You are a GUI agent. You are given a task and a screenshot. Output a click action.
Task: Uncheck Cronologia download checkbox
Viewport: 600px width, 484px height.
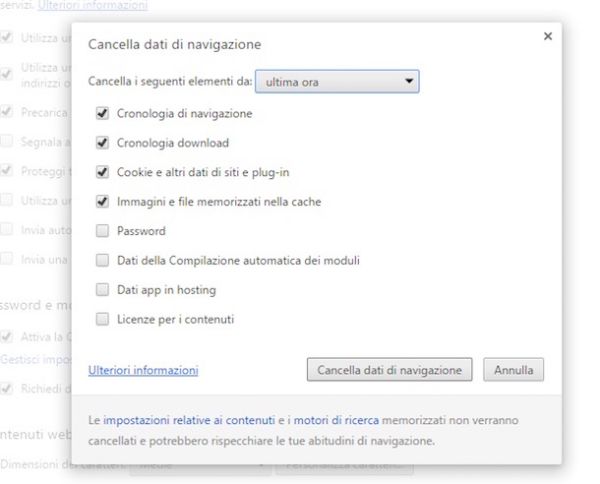pos(102,143)
